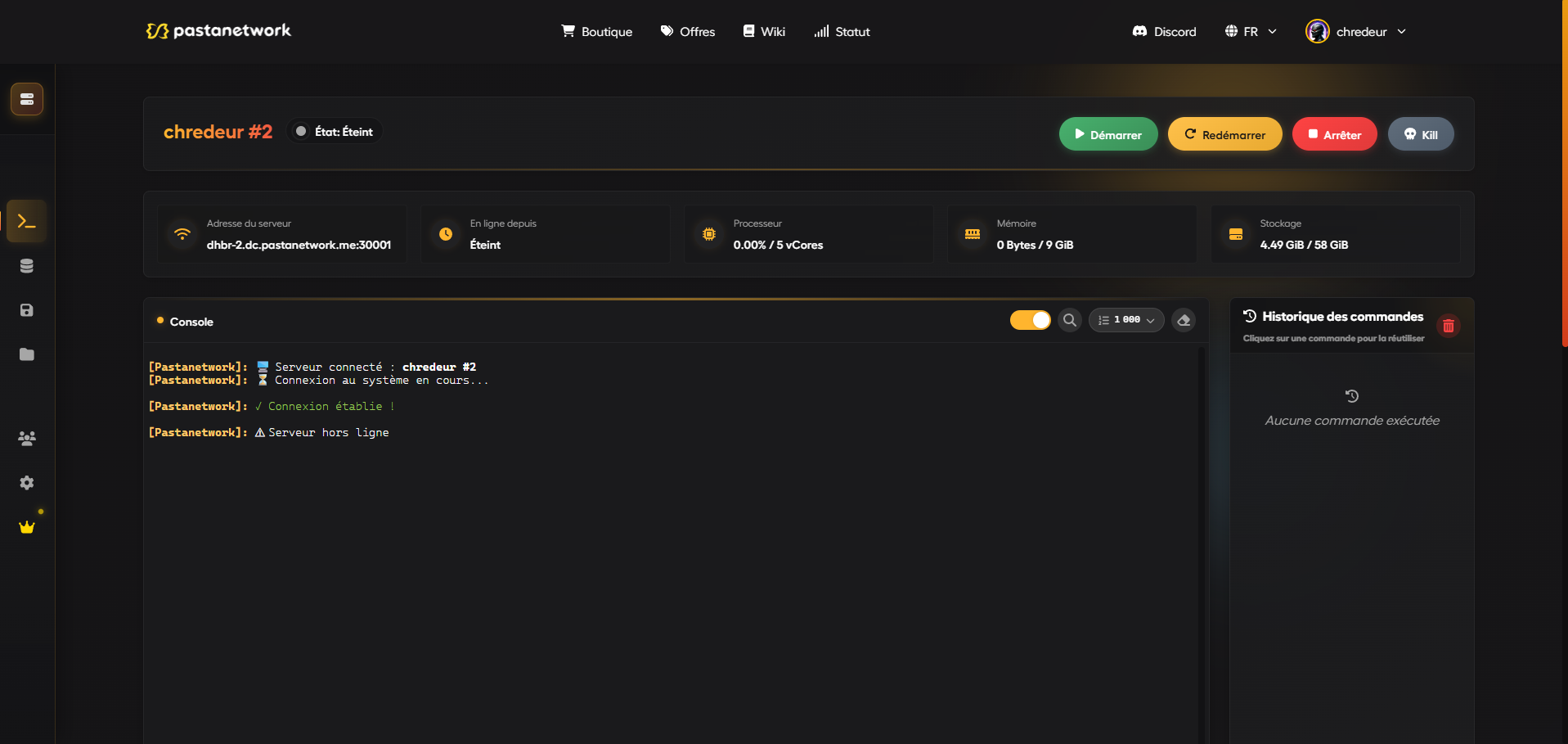Open the Offres menu item

[x=688, y=31]
